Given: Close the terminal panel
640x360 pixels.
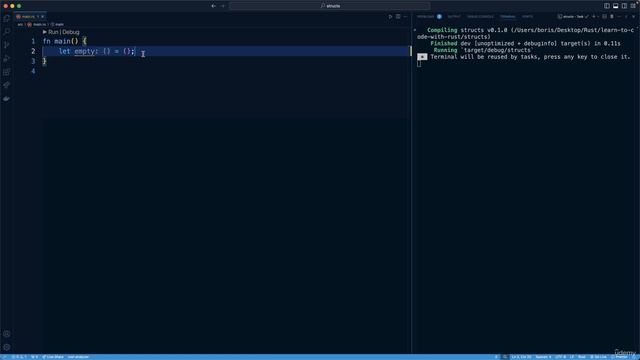Looking at the screenshot, I should (x=633, y=17).
